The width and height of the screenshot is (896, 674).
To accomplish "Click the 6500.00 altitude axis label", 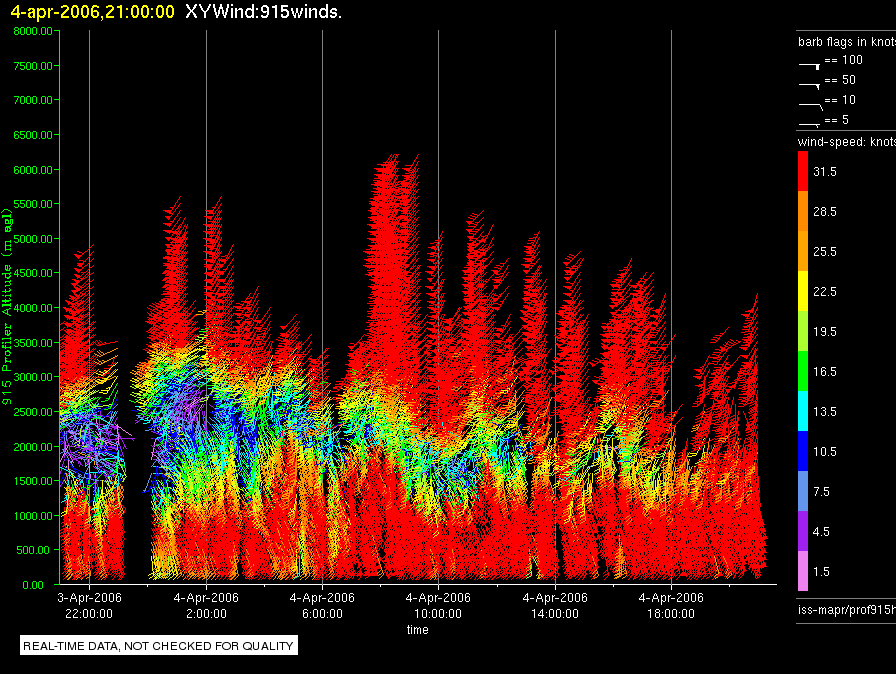I will (x=33, y=135).
